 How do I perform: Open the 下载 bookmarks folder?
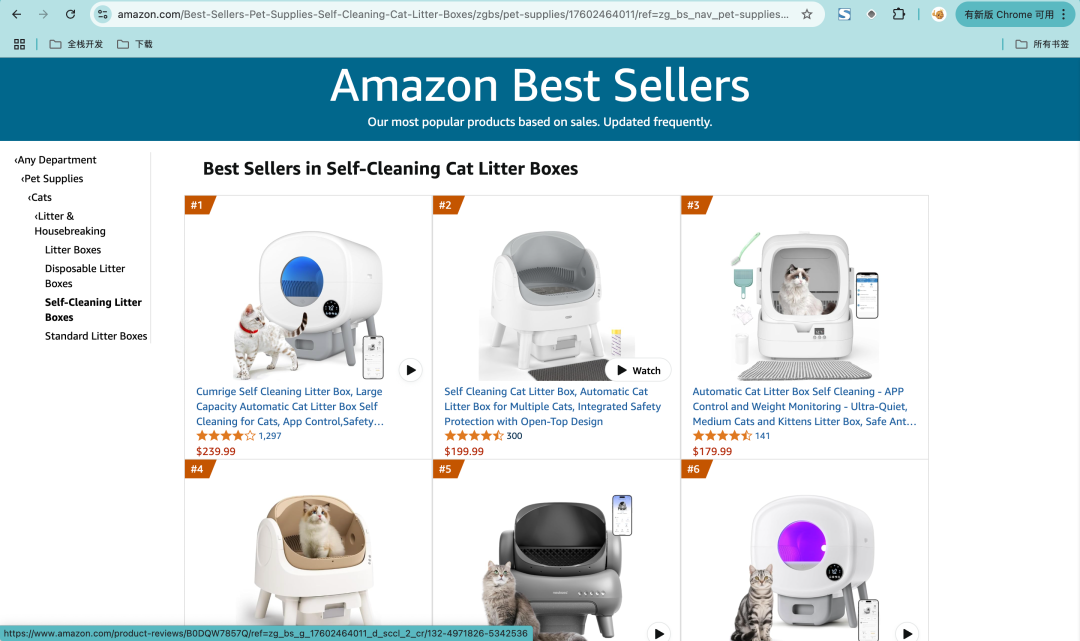135,44
